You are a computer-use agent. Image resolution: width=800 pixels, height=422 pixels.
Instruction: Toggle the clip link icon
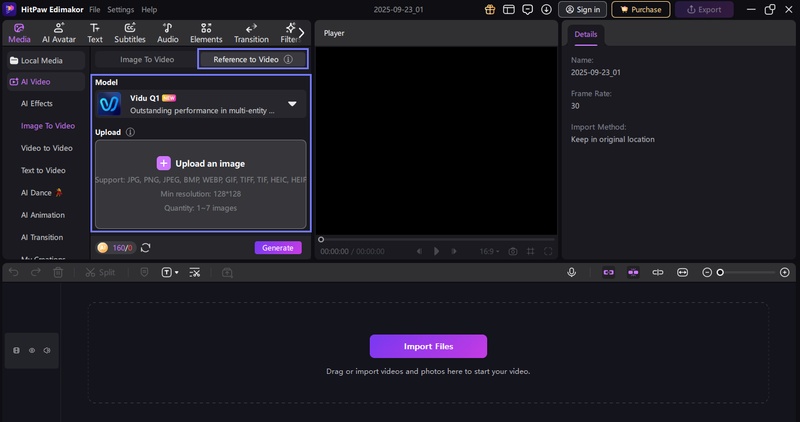(x=658, y=272)
